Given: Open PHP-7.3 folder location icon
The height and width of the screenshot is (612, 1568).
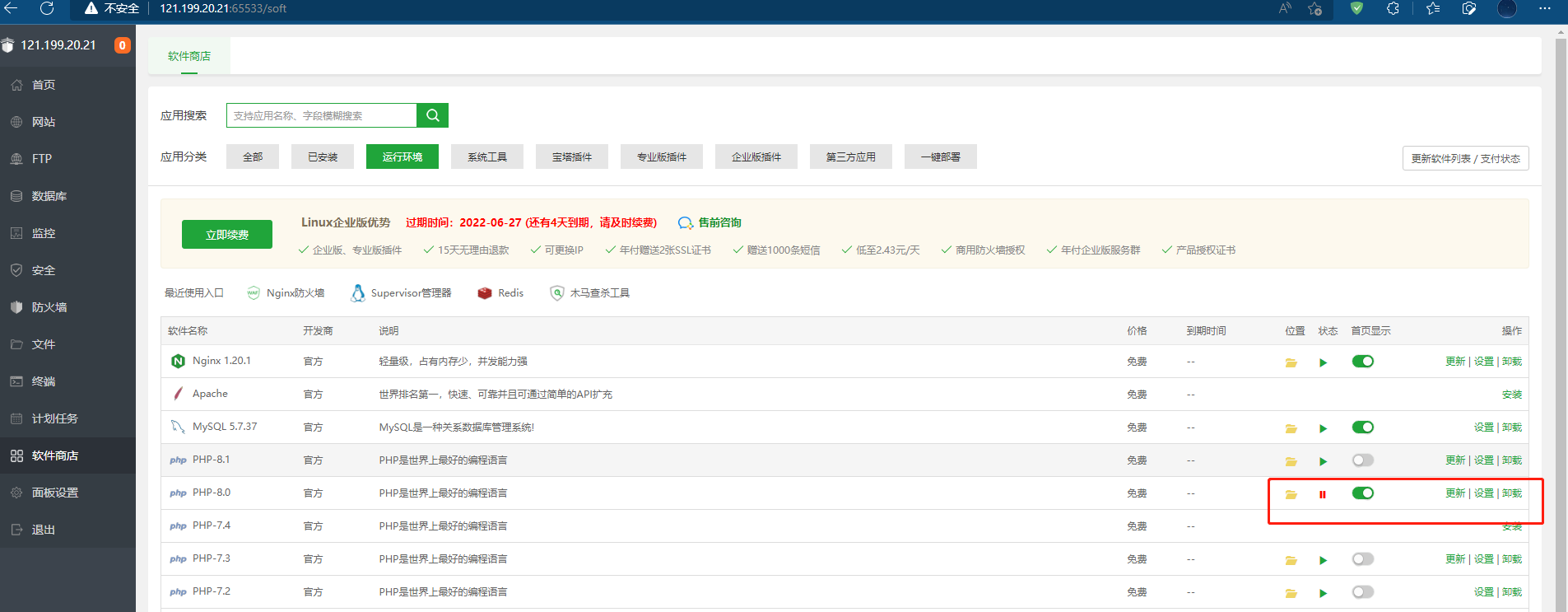Looking at the screenshot, I should click(x=1291, y=560).
